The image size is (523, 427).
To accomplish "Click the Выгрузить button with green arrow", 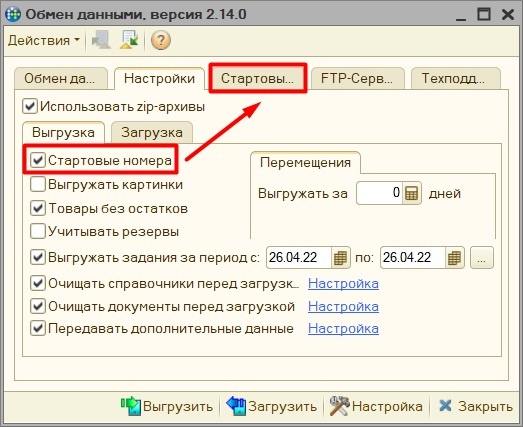I will click(167, 406).
